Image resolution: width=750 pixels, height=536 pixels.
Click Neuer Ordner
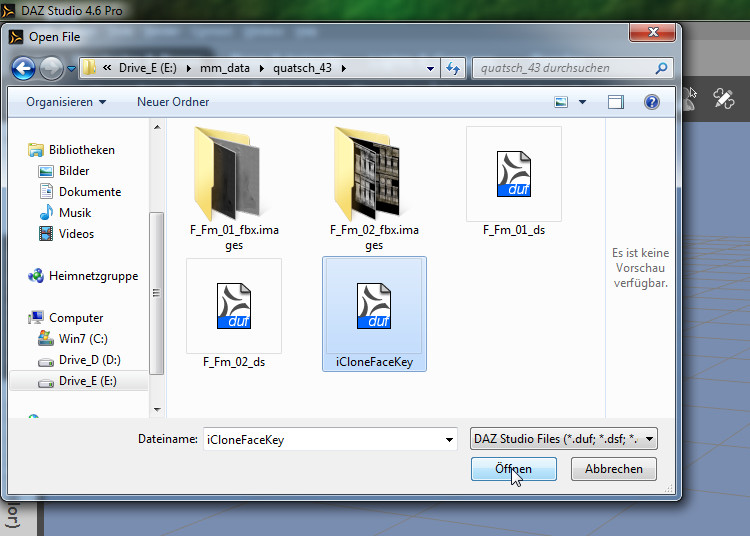click(173, 102)
